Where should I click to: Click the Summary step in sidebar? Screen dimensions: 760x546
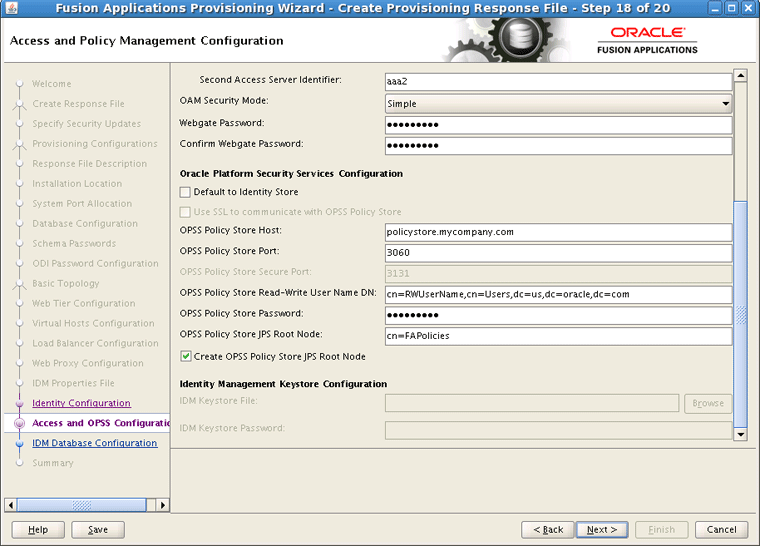[x=53, y=463]
